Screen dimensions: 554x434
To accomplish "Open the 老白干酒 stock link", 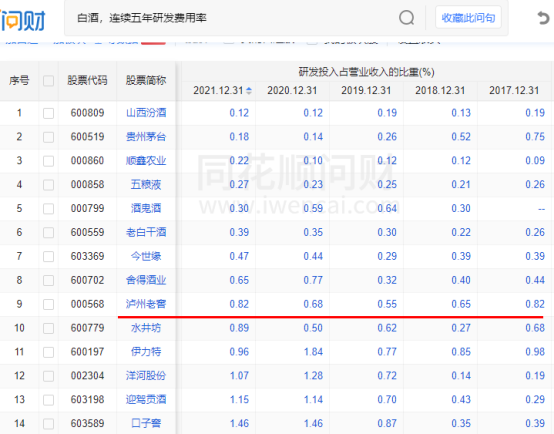I will click(146, 232).
